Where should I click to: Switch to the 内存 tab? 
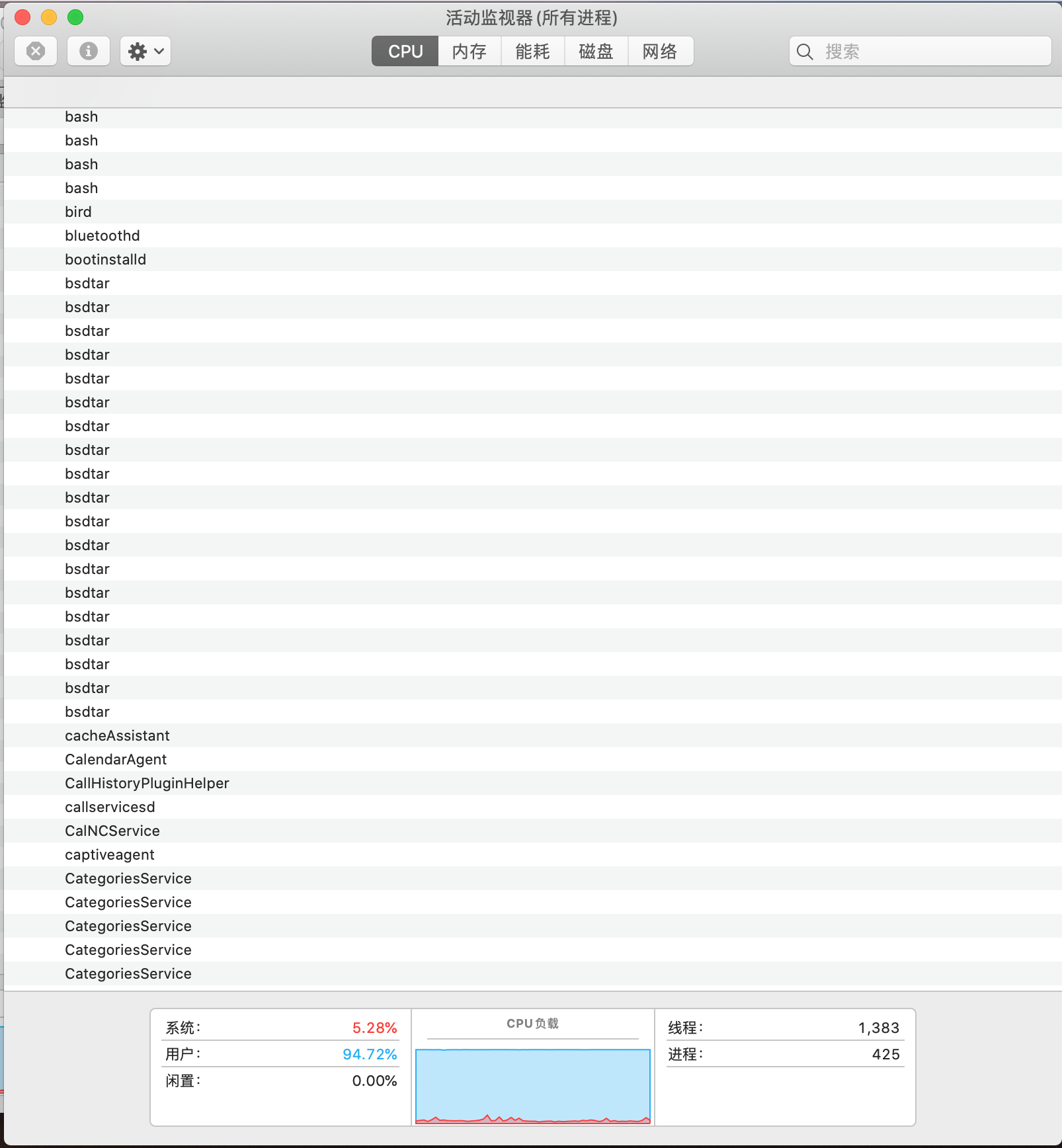(470, 51)
